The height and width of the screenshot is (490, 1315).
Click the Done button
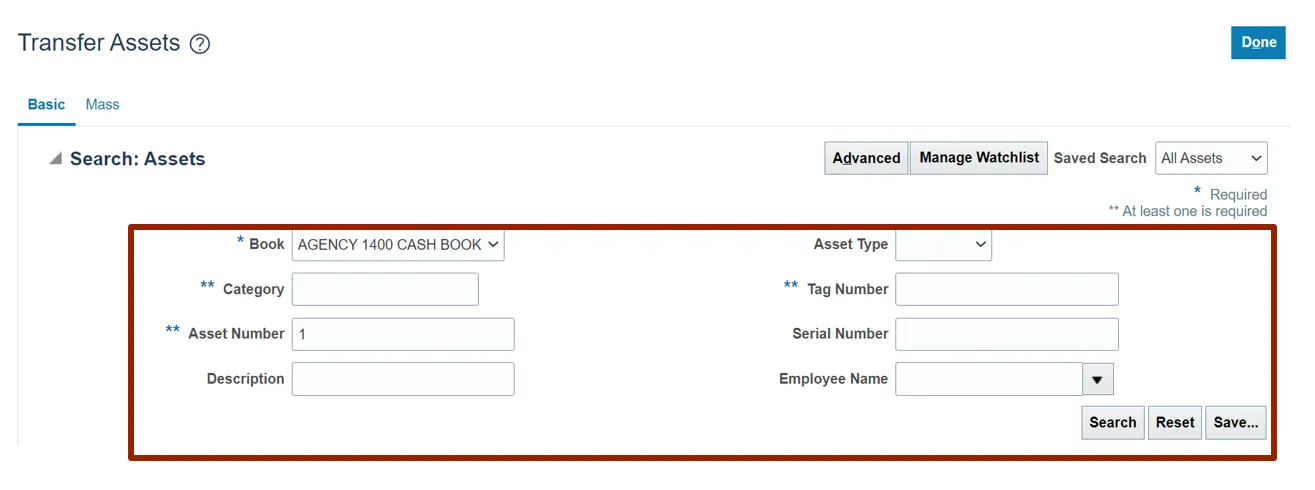(1258, 42)
